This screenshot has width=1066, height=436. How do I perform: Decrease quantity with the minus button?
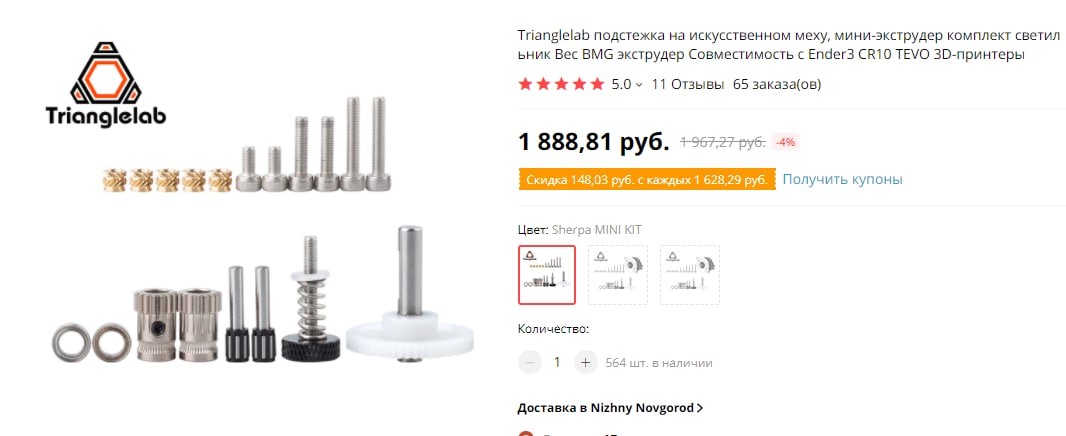point(530,363)
